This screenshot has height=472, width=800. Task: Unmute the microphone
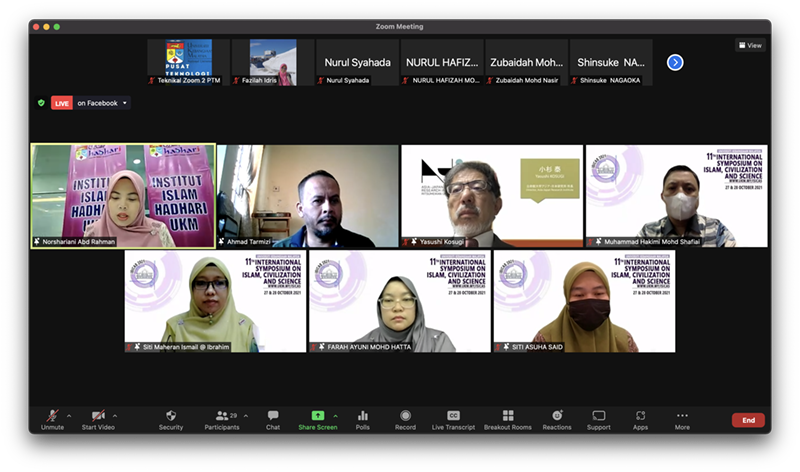point(52,419)
